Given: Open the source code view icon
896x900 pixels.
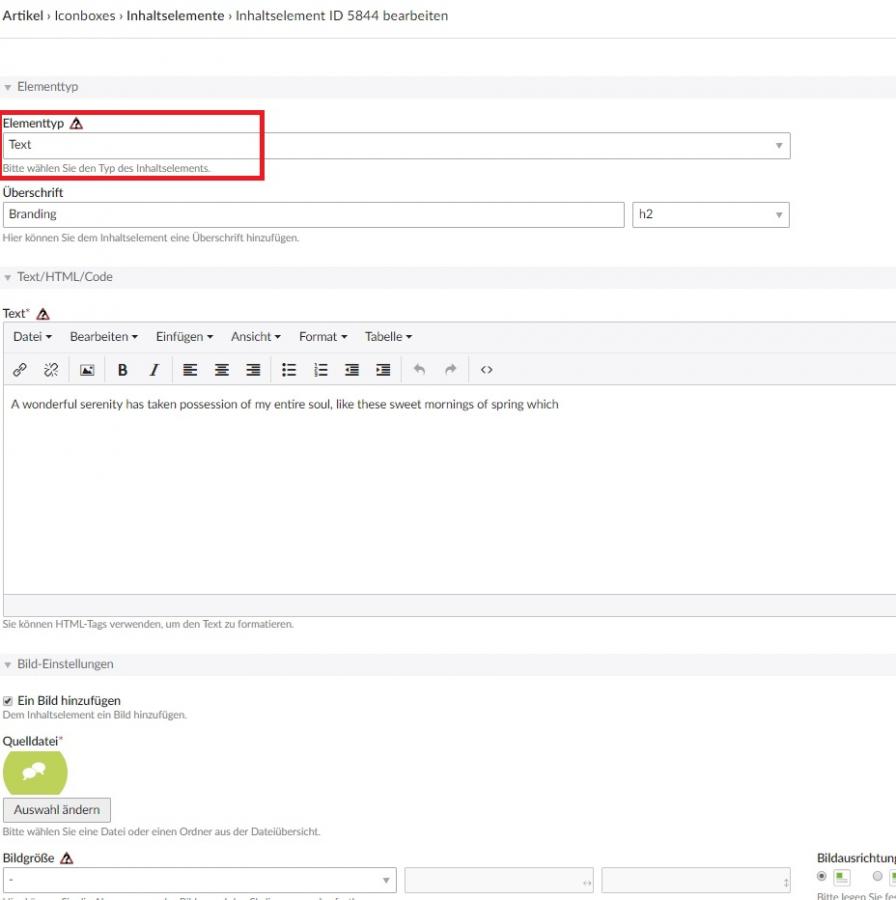Looking at the screenshot, I should (x=487, y=370).
